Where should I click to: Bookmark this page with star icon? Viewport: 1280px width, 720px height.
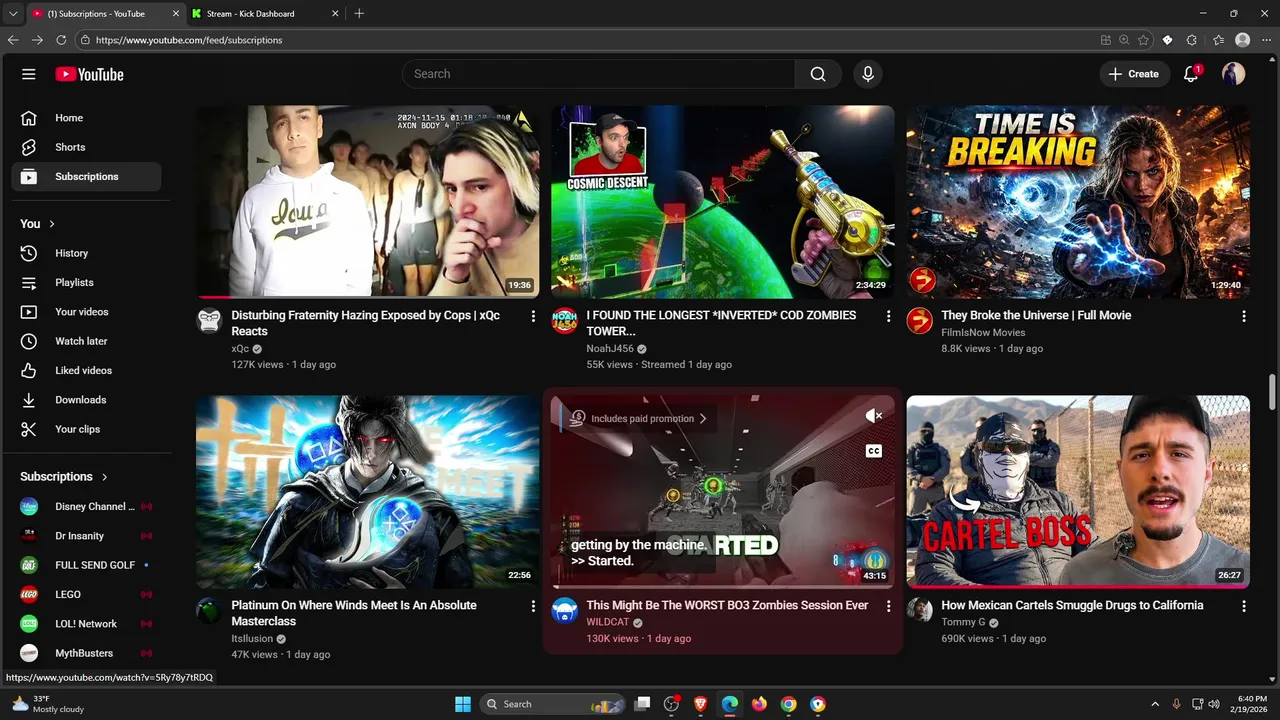[x=1143, y=40]
